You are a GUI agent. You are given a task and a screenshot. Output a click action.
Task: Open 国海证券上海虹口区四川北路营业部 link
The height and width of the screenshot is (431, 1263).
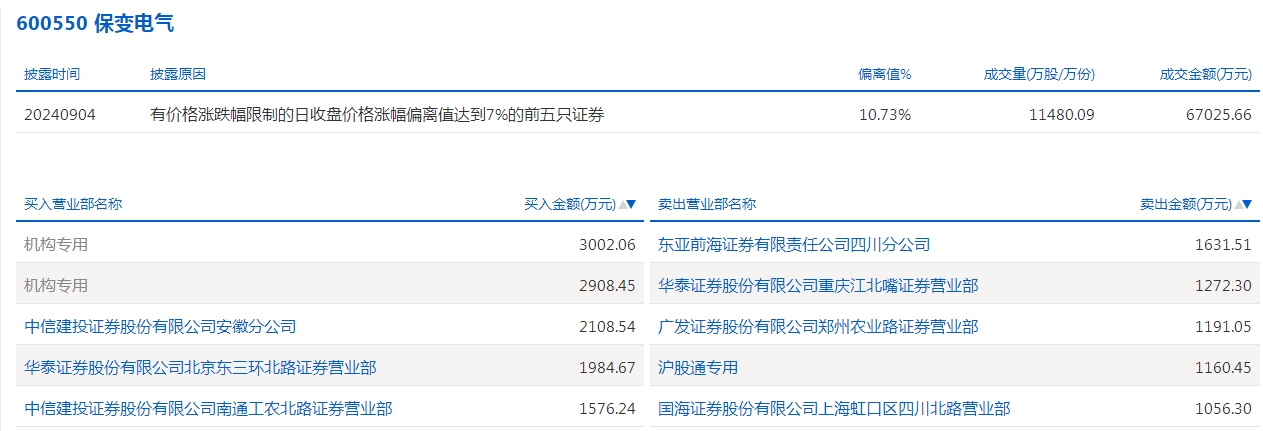(x=834, y=408)
